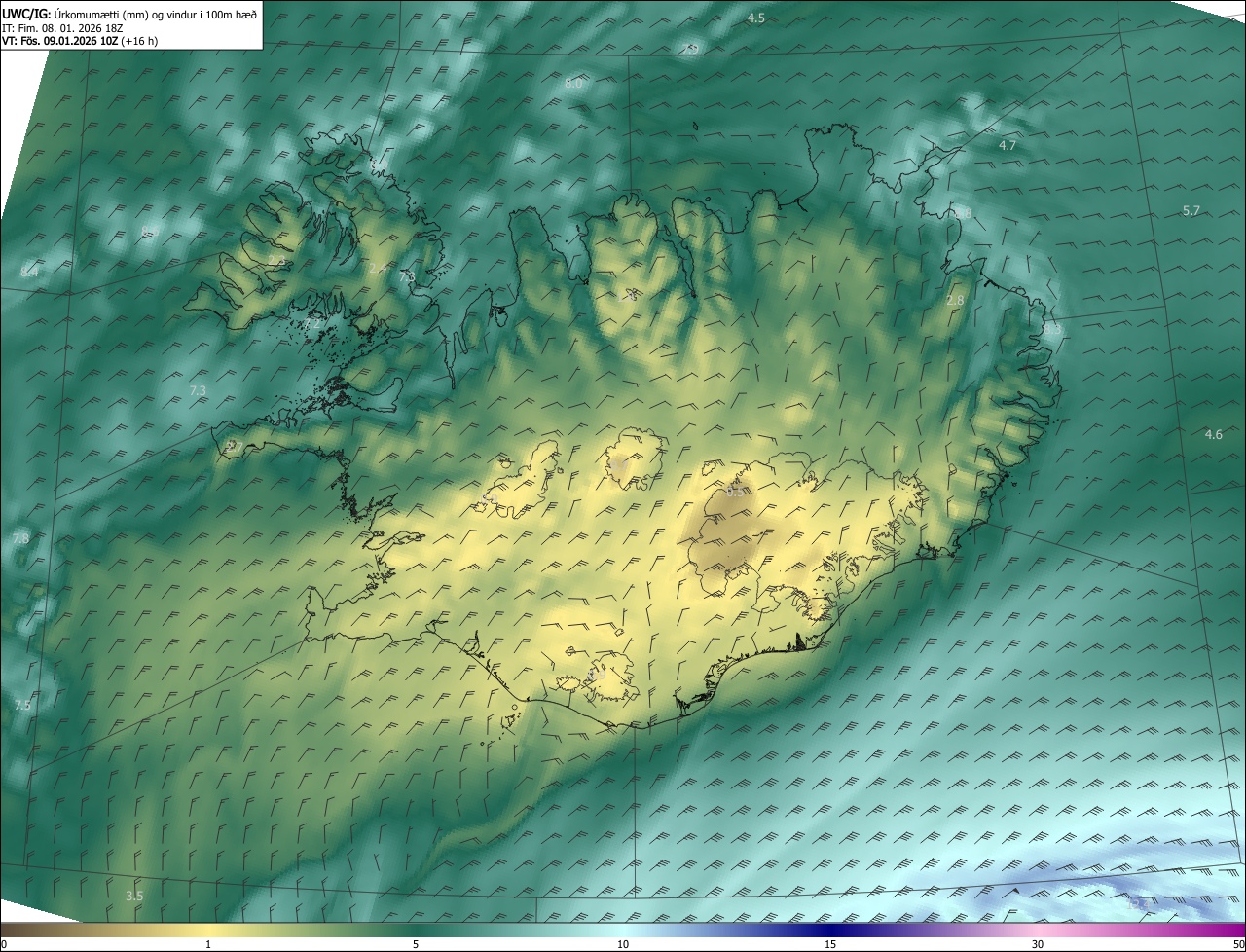1246x952 pixels.
Task: Pick the pale yellow colour above the 1 label
Action: pyautogui.click(x=208, y=931)
